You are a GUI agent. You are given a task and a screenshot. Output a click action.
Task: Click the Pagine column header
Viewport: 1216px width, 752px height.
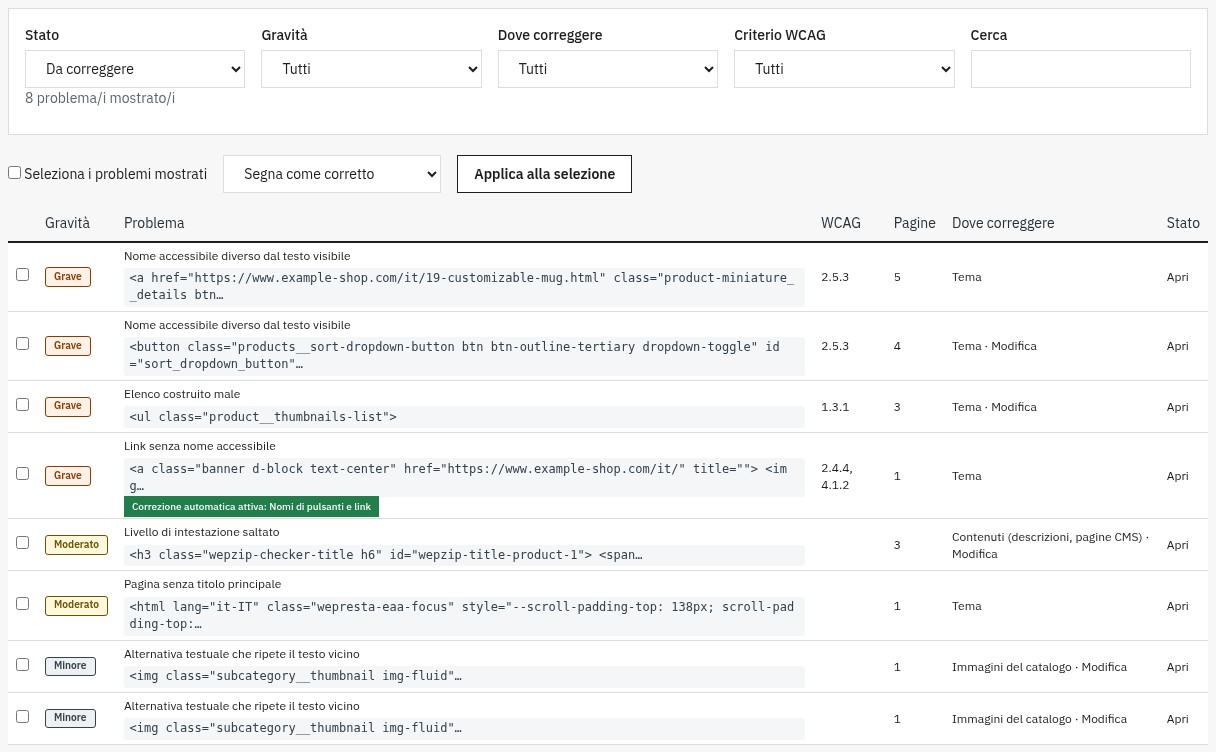pyautogui.click(x=915, y=223)
